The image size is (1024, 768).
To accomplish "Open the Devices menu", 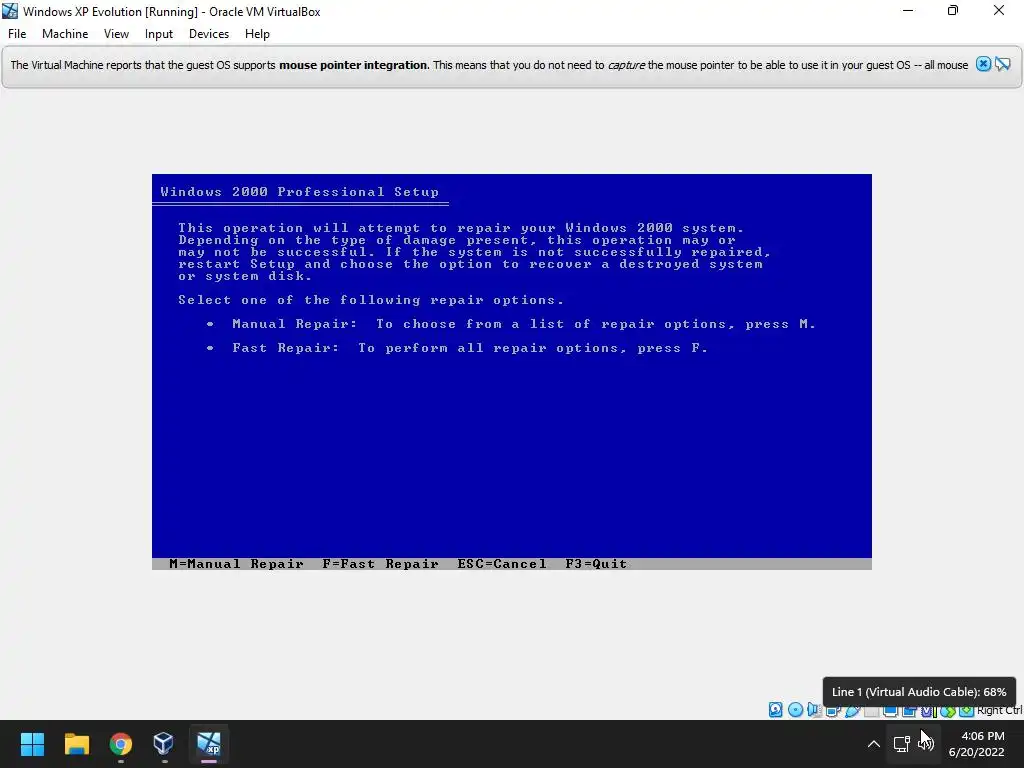I will [209, 34].
